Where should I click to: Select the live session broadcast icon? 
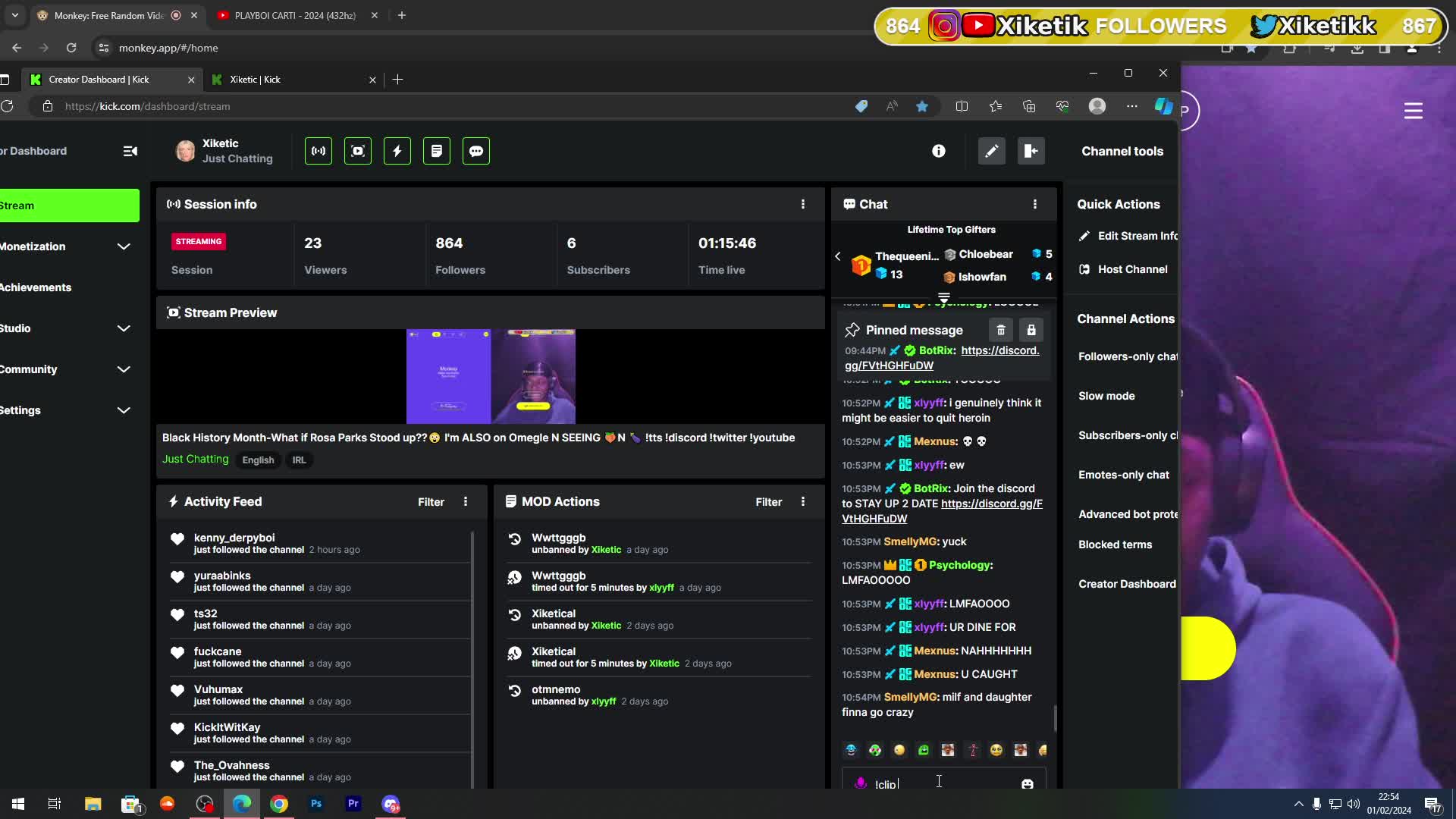(318, 151)
